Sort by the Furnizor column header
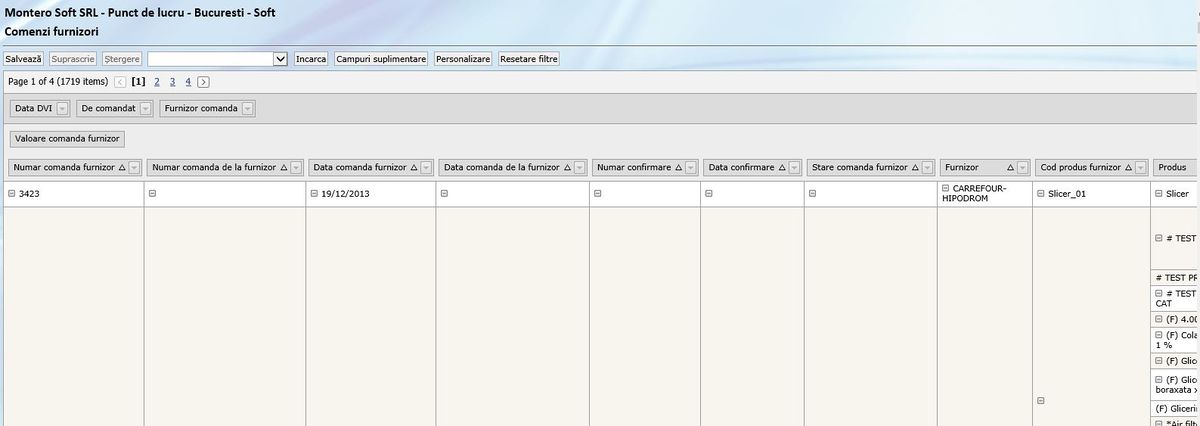1200x426 pixels. tap(966, 168)
